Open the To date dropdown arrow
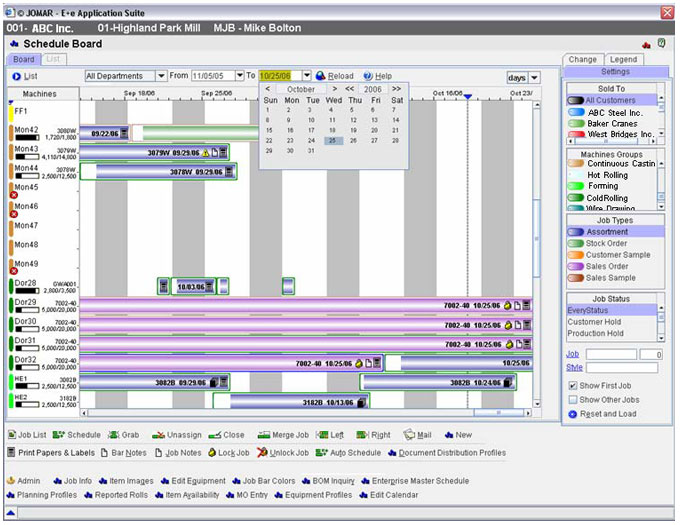 (x=307, y=76)
